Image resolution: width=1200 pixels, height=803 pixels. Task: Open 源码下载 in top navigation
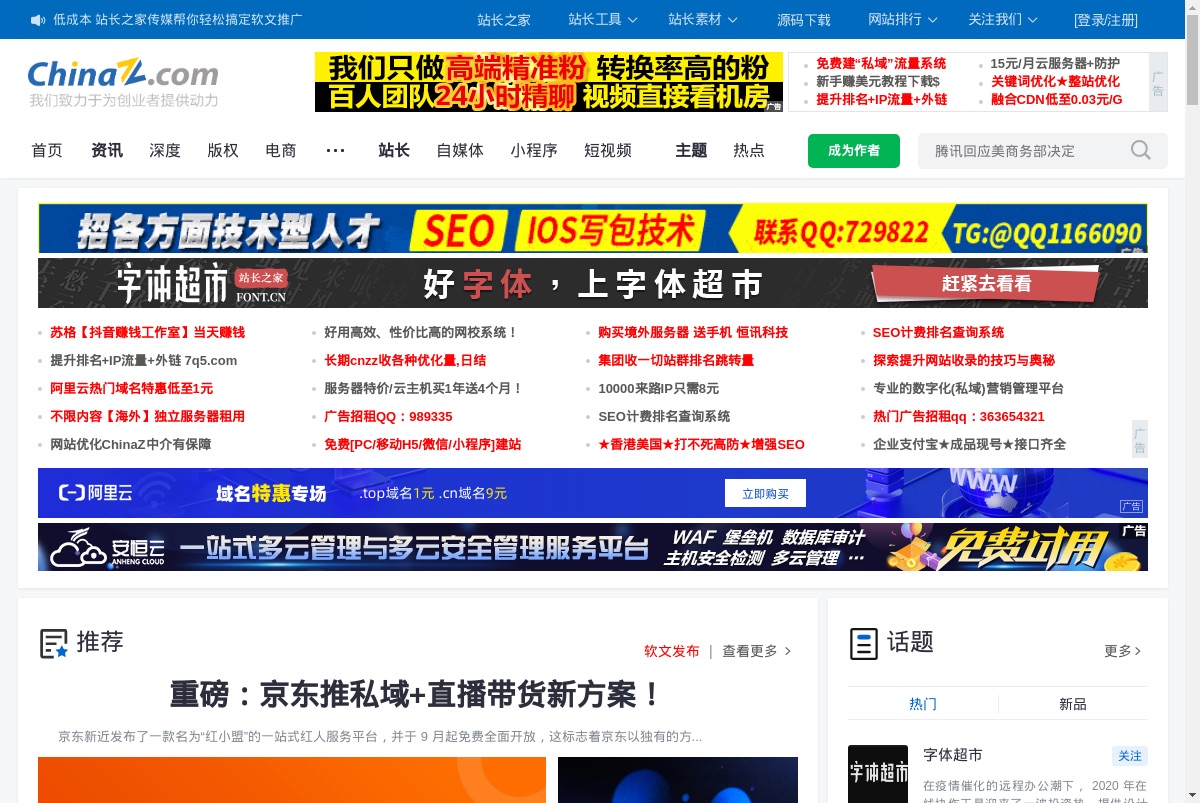point(804,19)
